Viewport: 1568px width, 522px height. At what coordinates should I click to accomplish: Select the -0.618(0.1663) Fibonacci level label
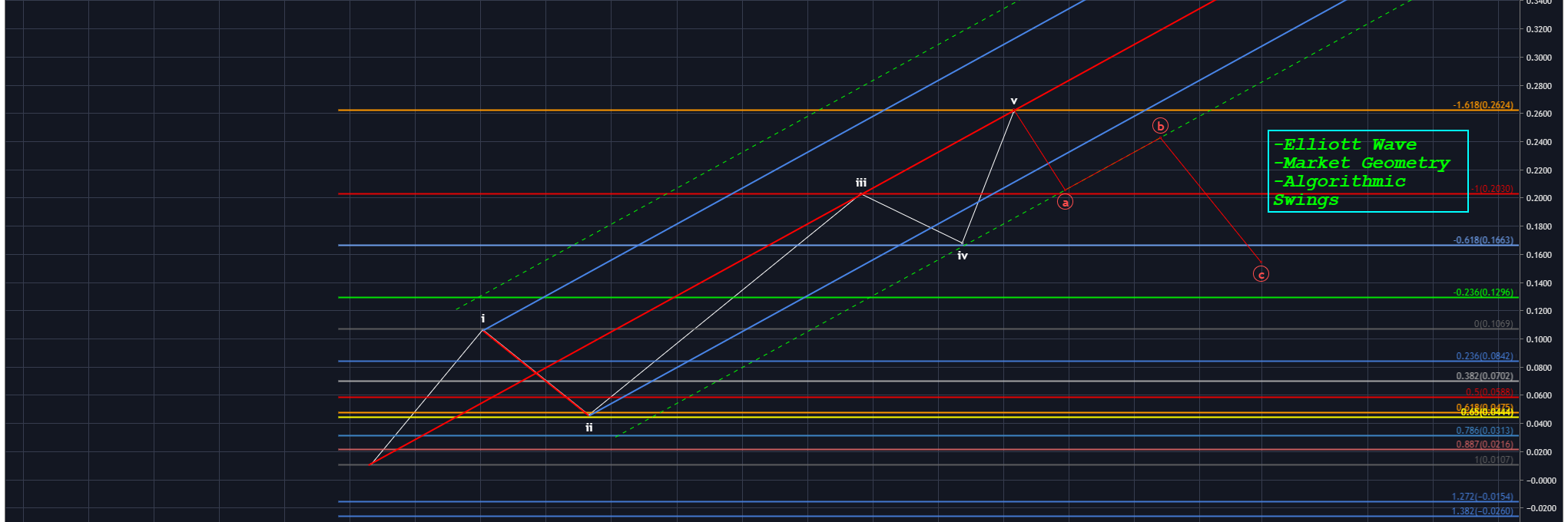[1483, 240]
